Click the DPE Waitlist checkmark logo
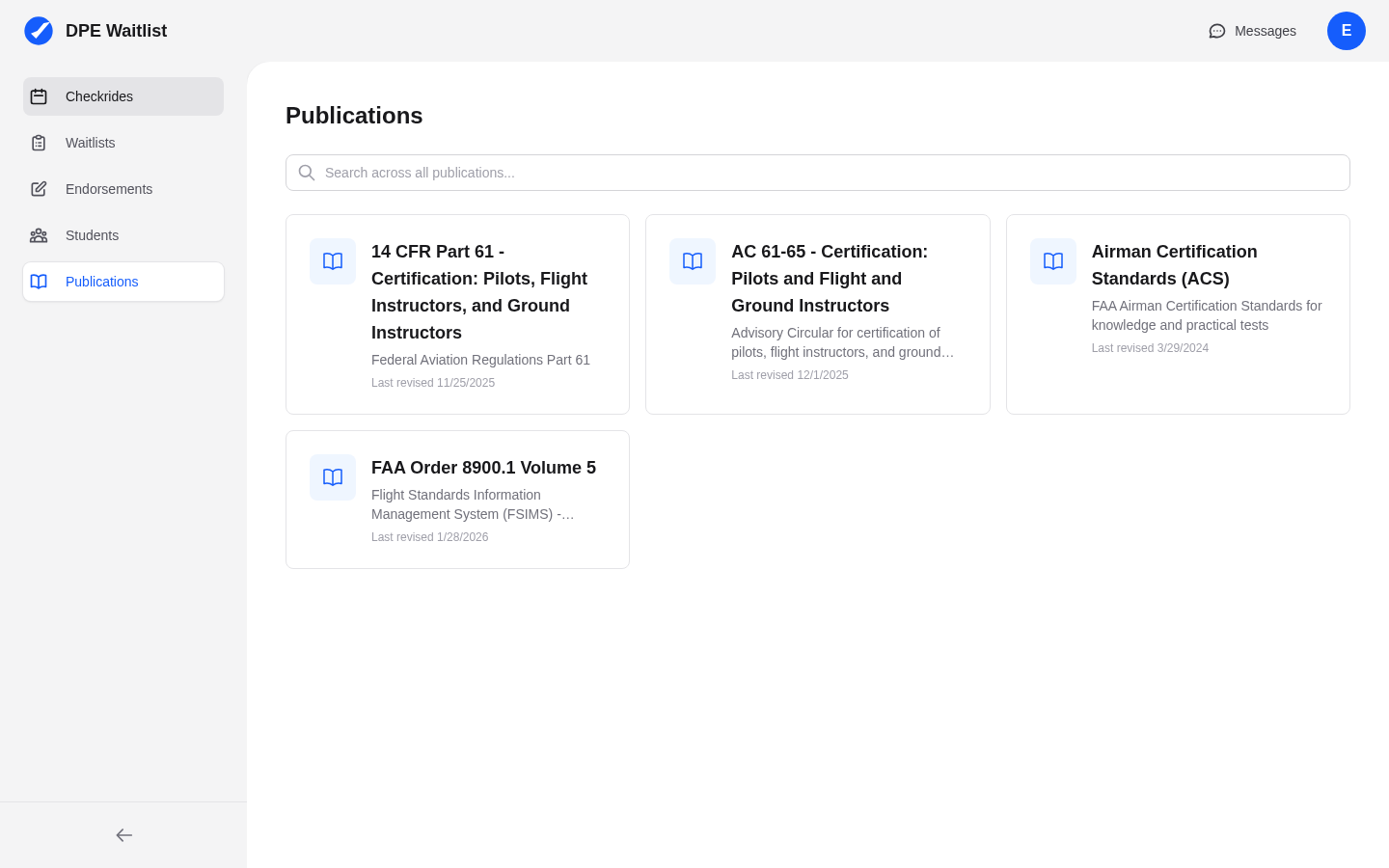 pyautogui.click(x=39, y=31)
